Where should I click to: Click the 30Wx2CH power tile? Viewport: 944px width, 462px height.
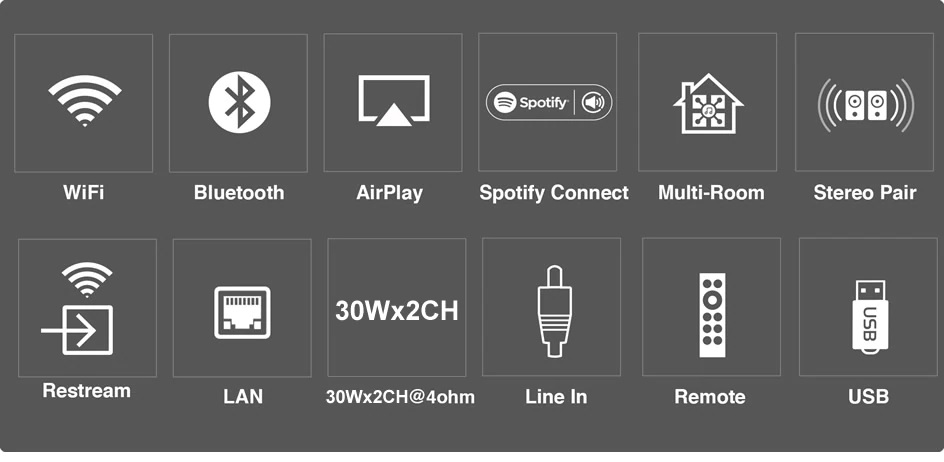click(x=397, y=308)
